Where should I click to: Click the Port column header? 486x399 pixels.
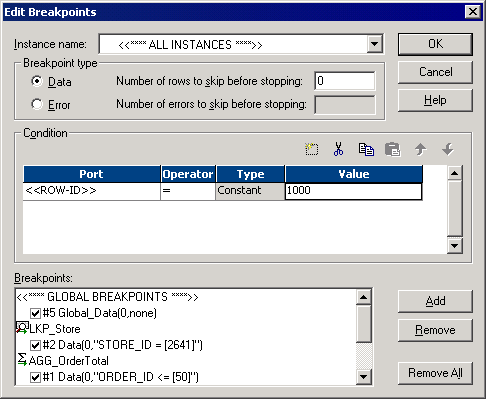pyautogui.click(x=92, y=174)
